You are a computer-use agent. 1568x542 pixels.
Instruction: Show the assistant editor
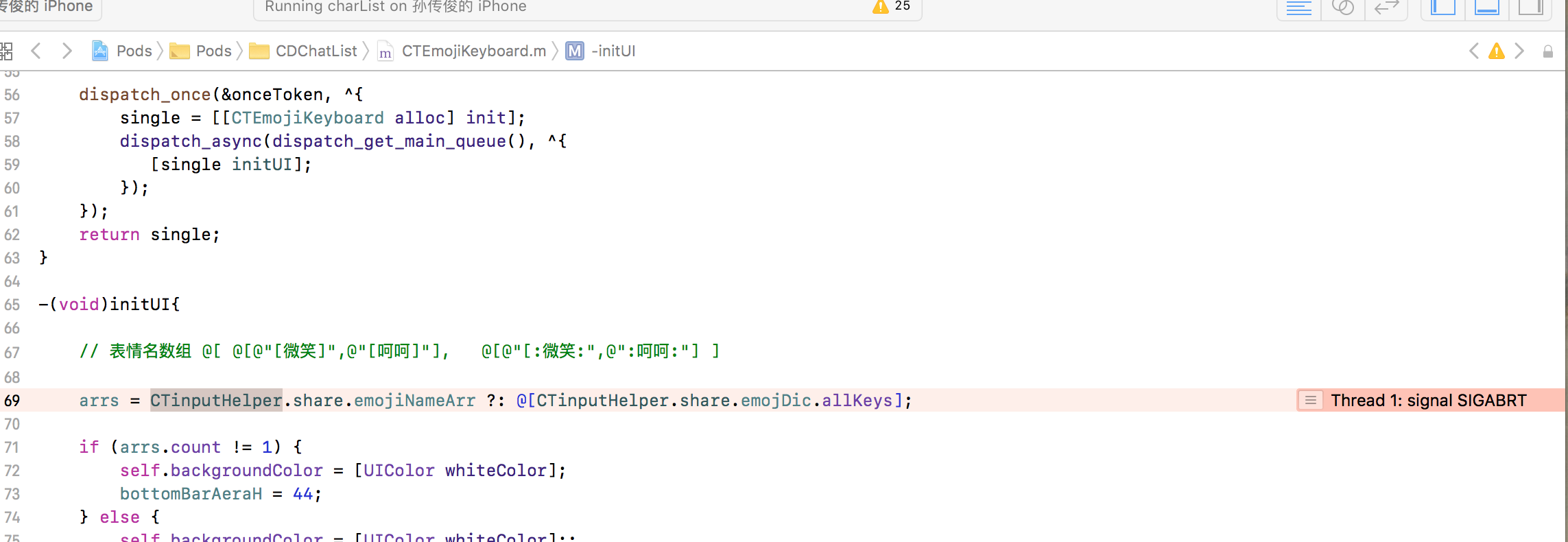[1342, 8]
